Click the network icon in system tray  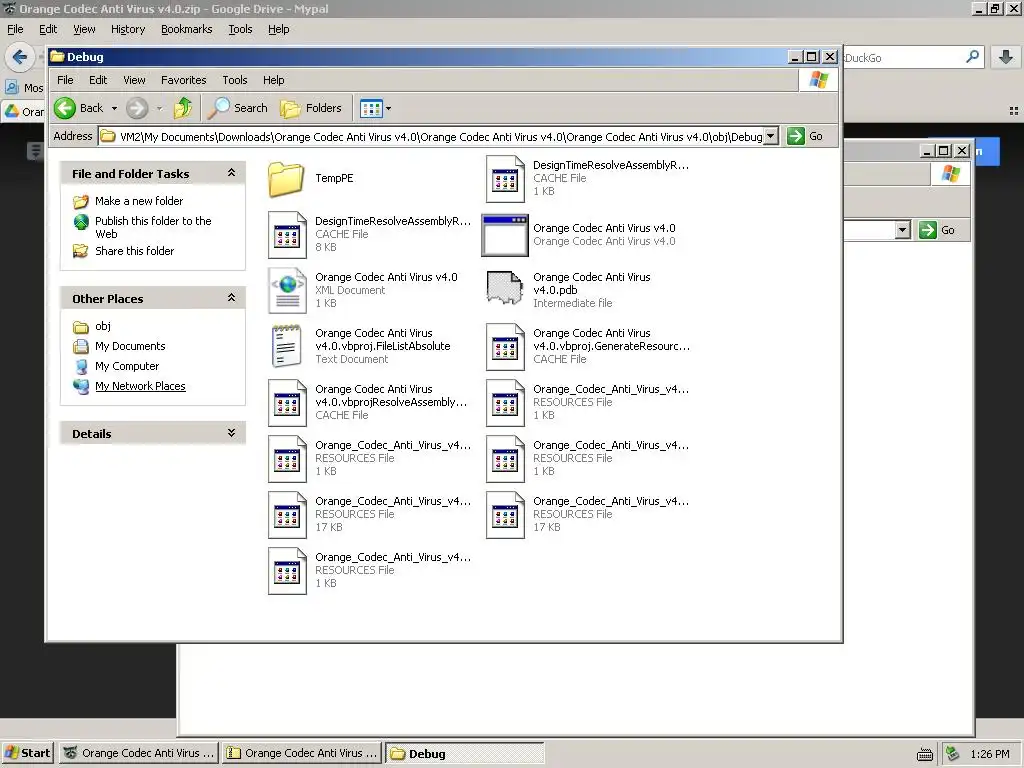click(x=953, y=754)
